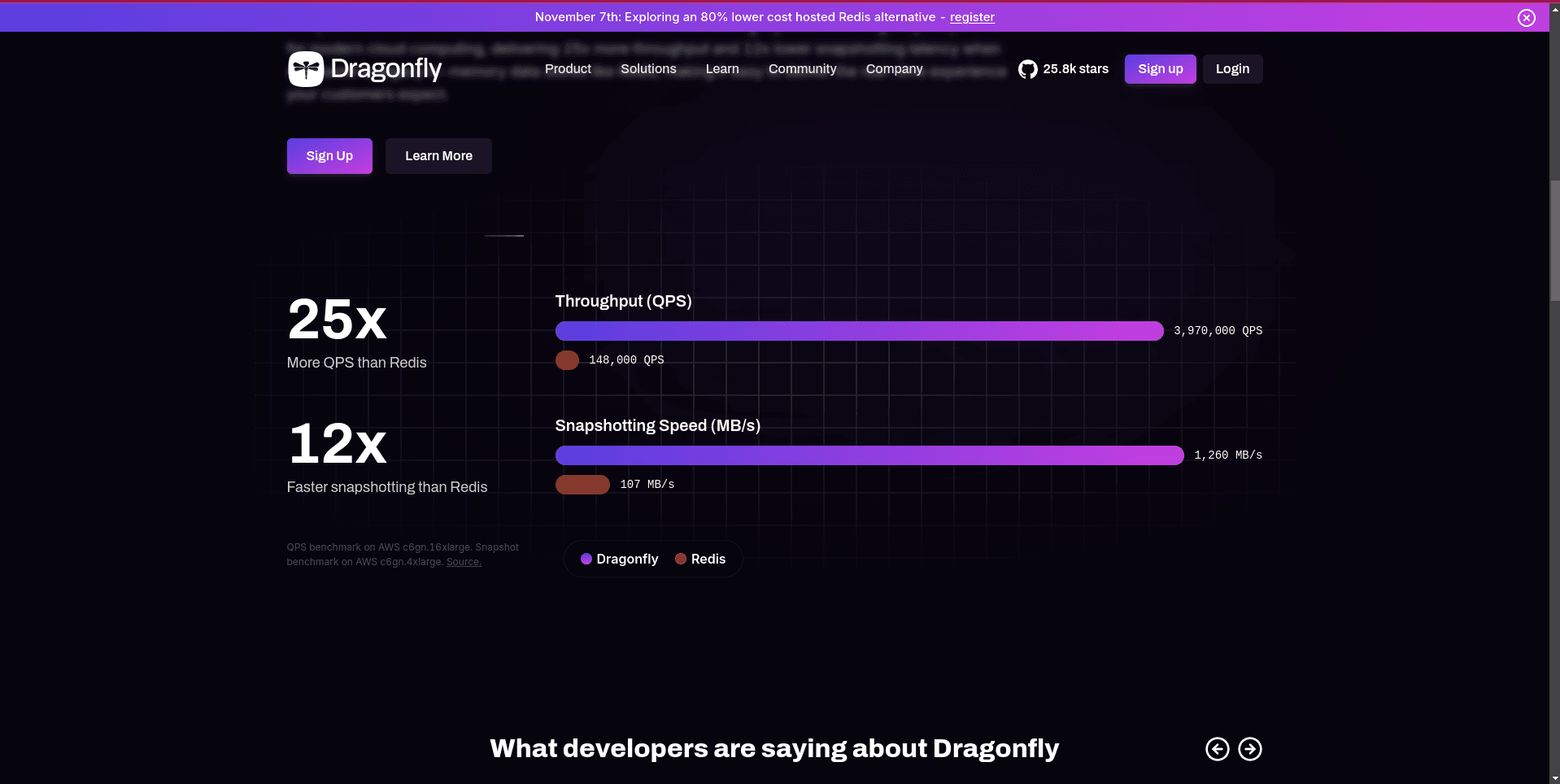
Task: Click the Redis throughput bar
Action: click(x=567, y=360)
